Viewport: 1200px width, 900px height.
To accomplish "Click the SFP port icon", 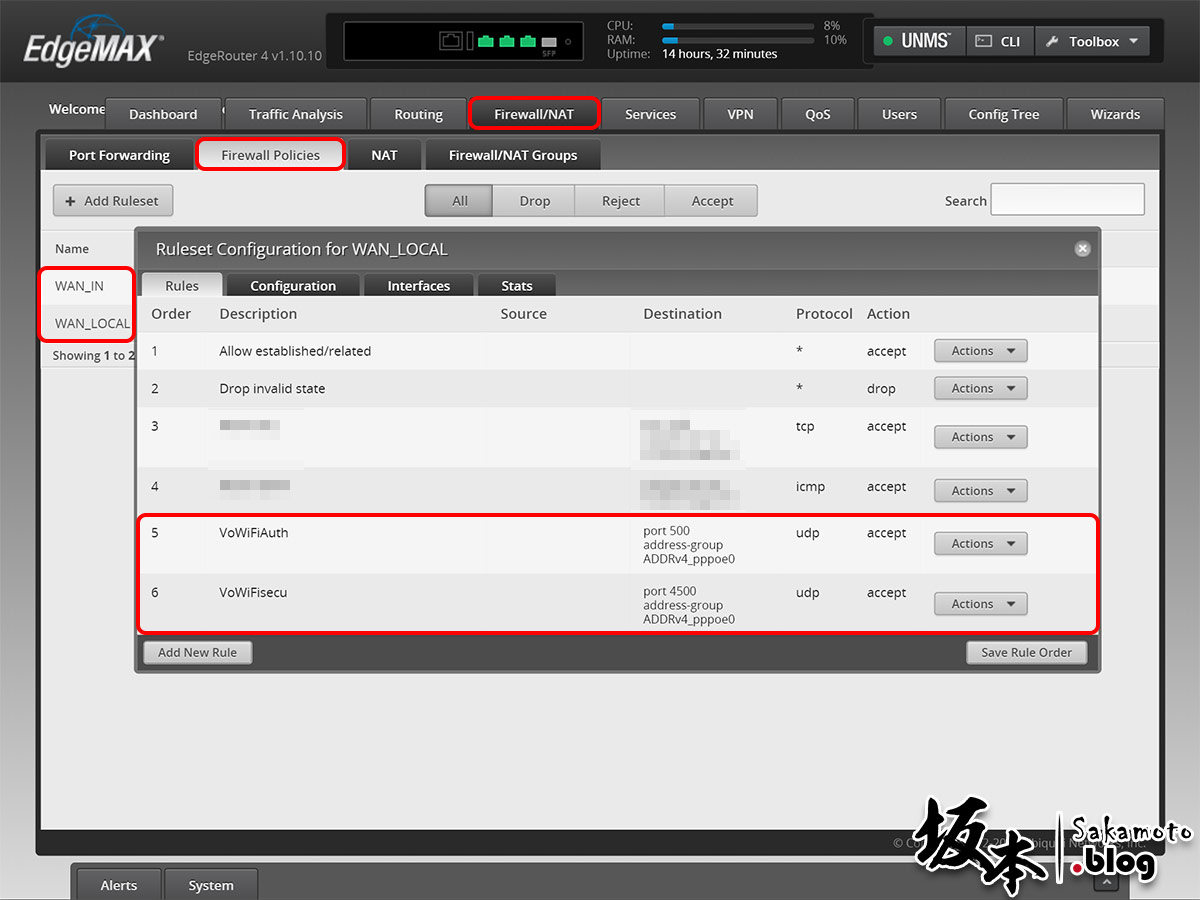I will (548, 42).
